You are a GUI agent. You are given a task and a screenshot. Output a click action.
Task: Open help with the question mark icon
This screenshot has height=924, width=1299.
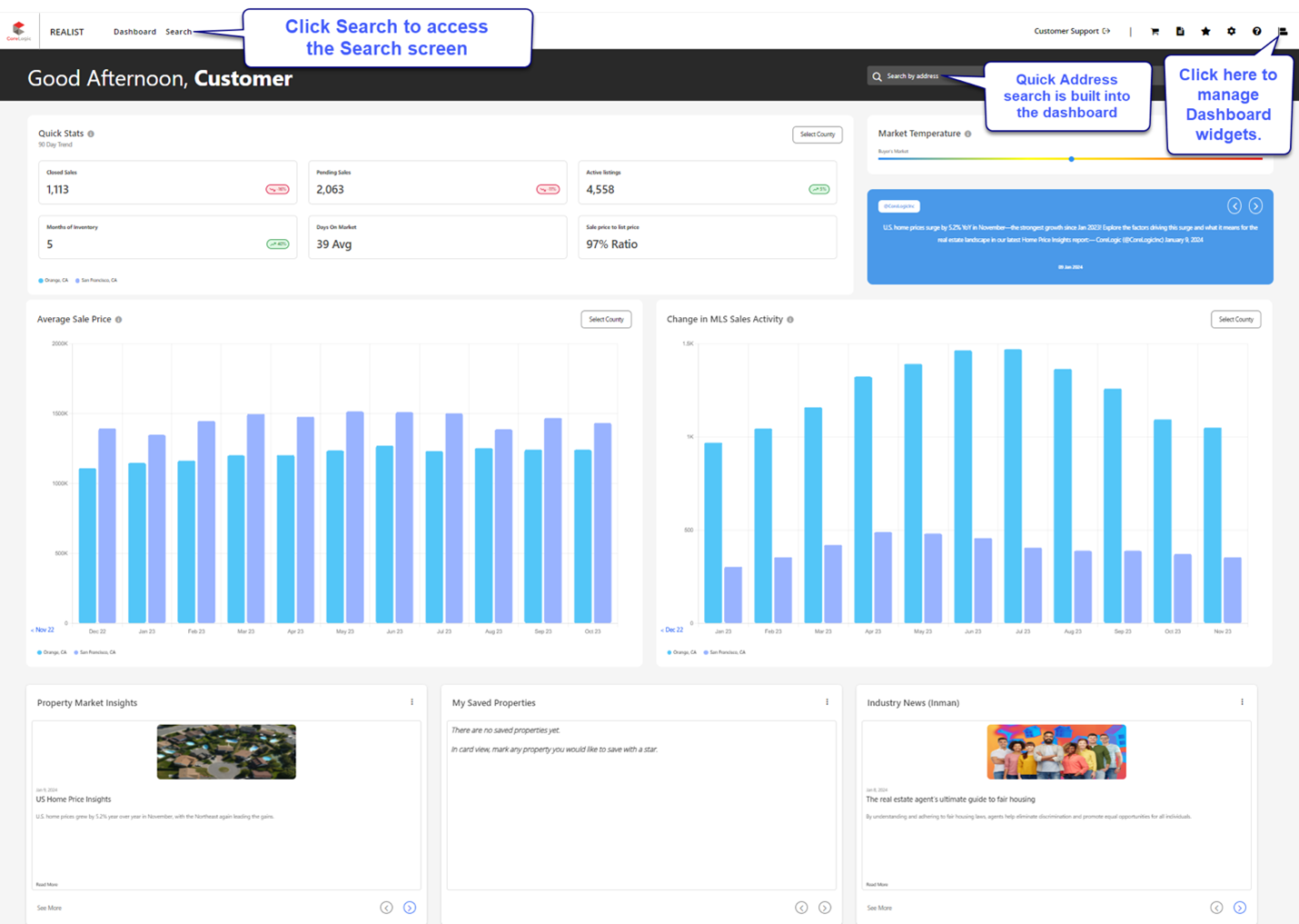click(1256, 32)
